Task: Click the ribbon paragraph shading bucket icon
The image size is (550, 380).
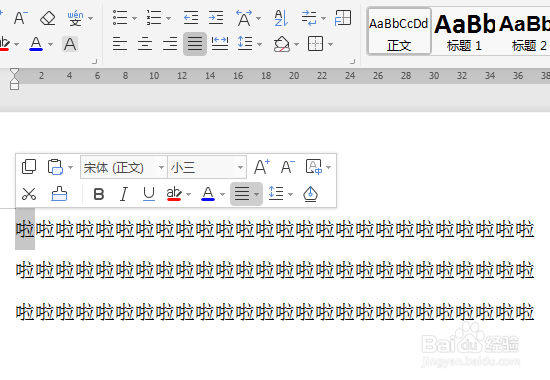Action: pos(282,45)
